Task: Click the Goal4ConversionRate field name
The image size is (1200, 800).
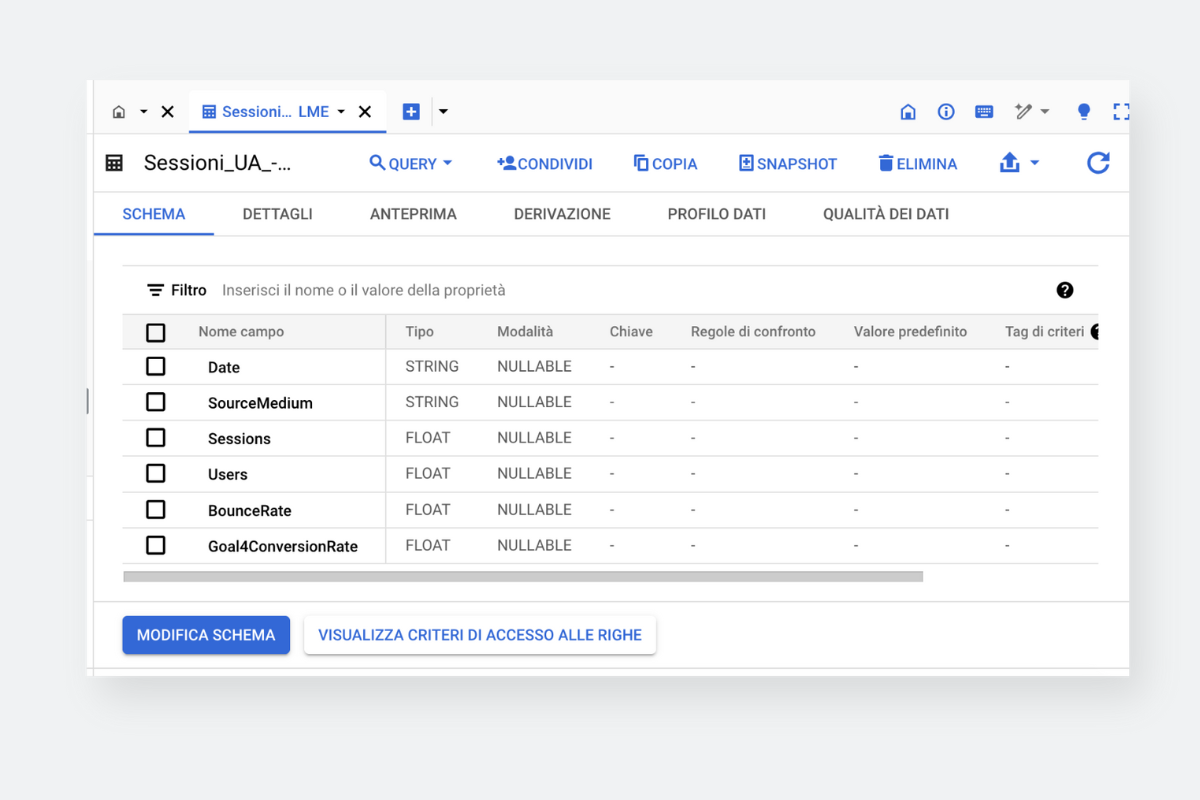Action: (283, 547)
